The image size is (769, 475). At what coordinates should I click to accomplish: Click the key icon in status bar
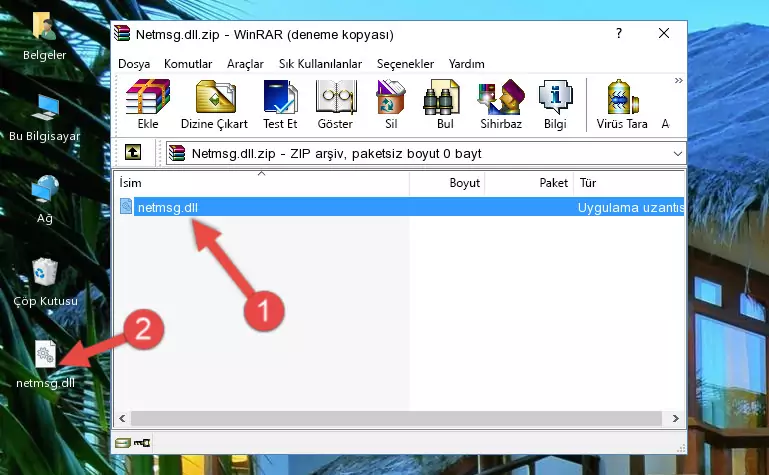pos(142,443)
